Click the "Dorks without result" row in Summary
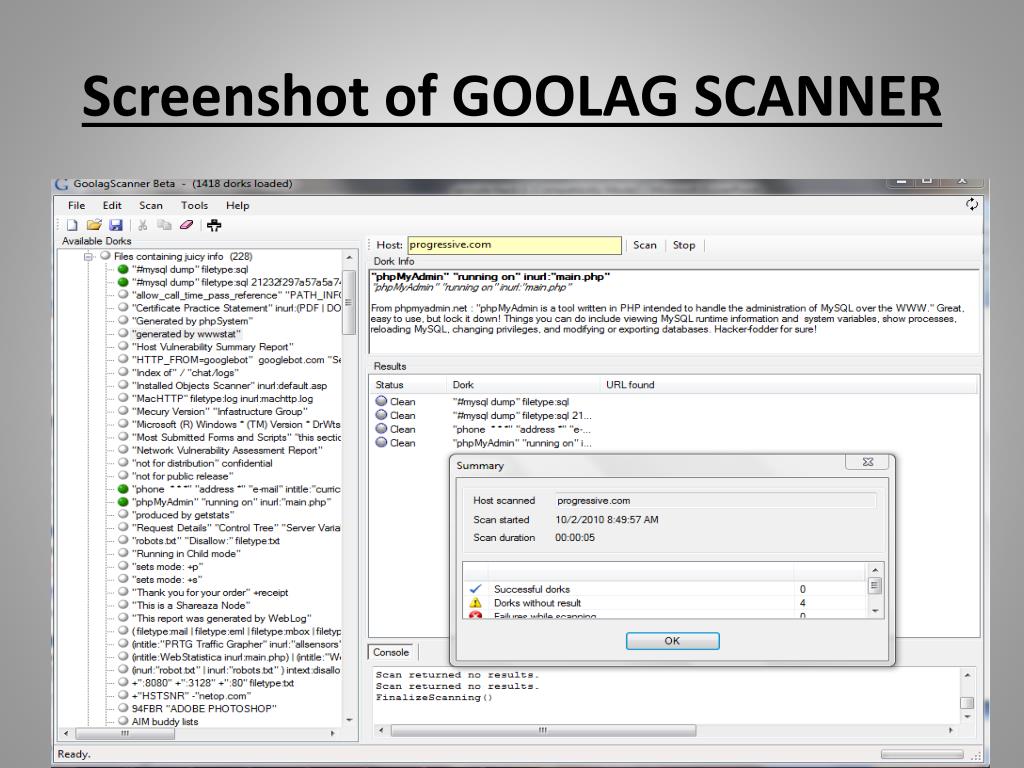Screen dimensions: 1024x768 pyautogui.click(x=665, y=603)
